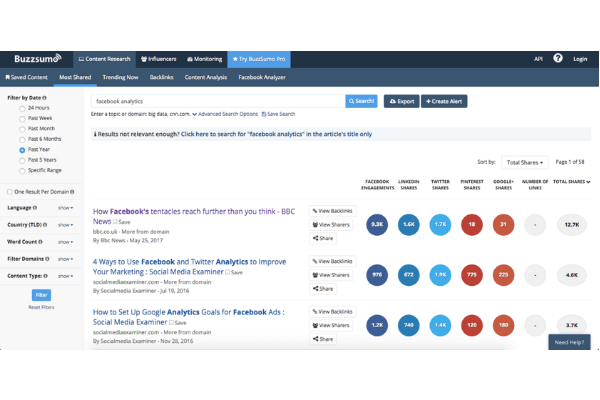
Task: Click Facebook engagements circle showing 1.2K
Action: click(x=377, y=325)
